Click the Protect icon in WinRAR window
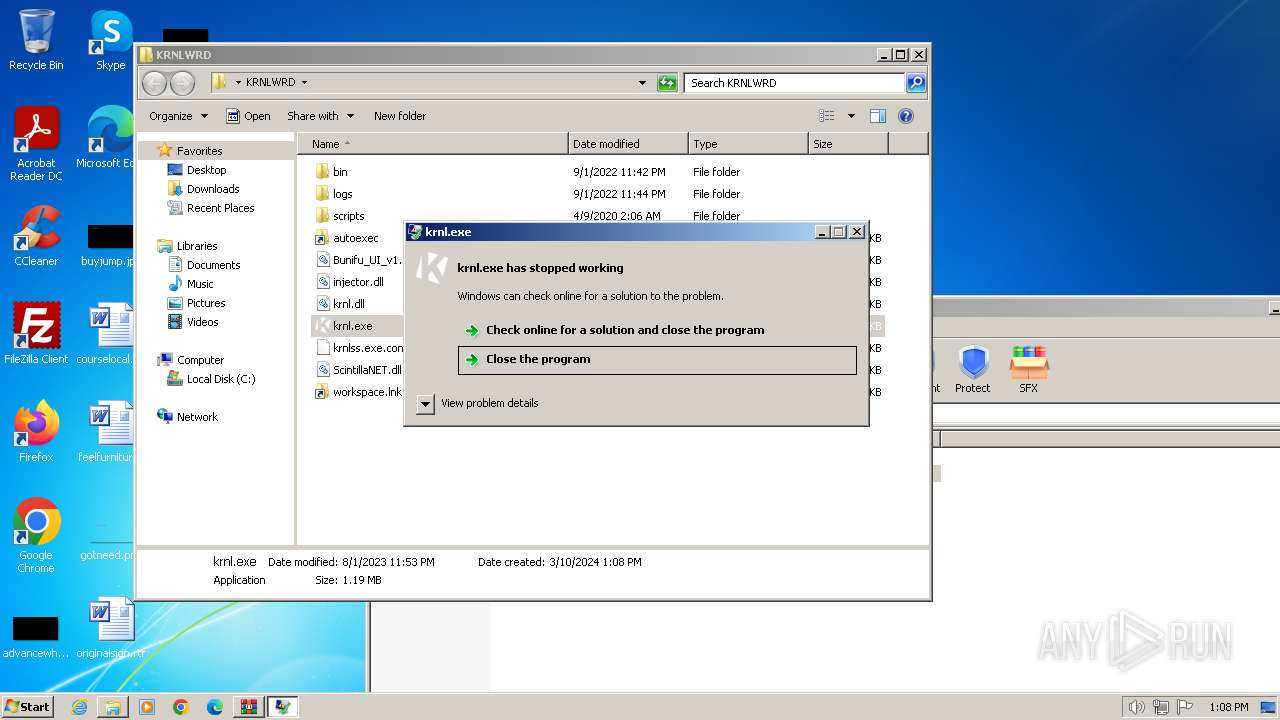The height and width of the screenshot is (720, 1280). 972,369
